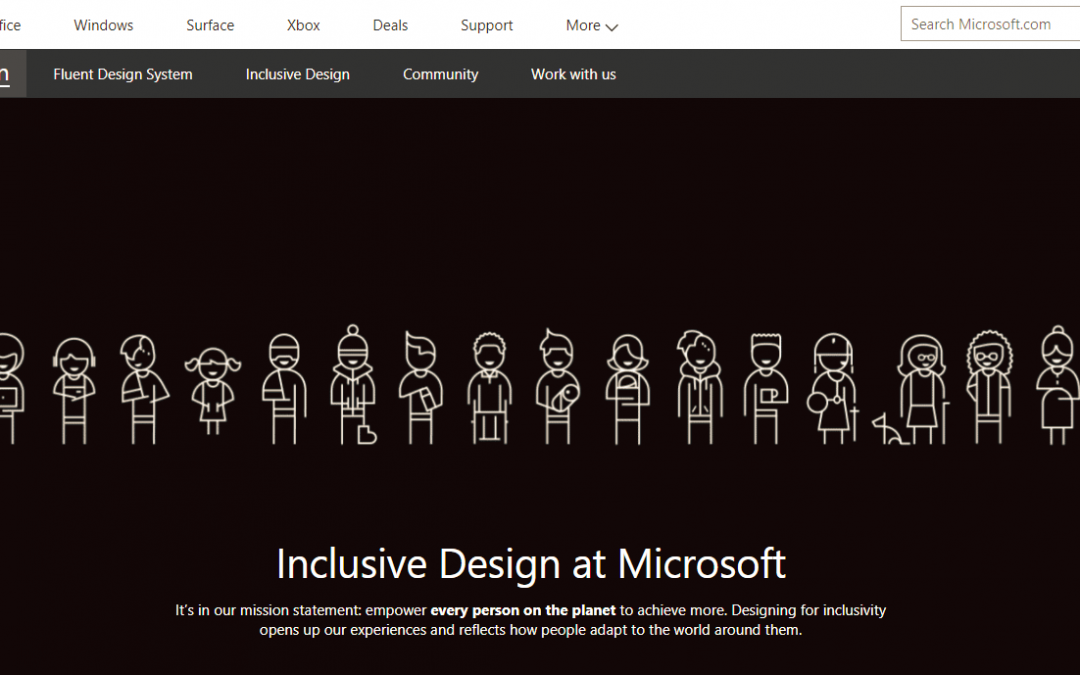
Task: Click the Search Microsoft.com field
Action: 990,24
